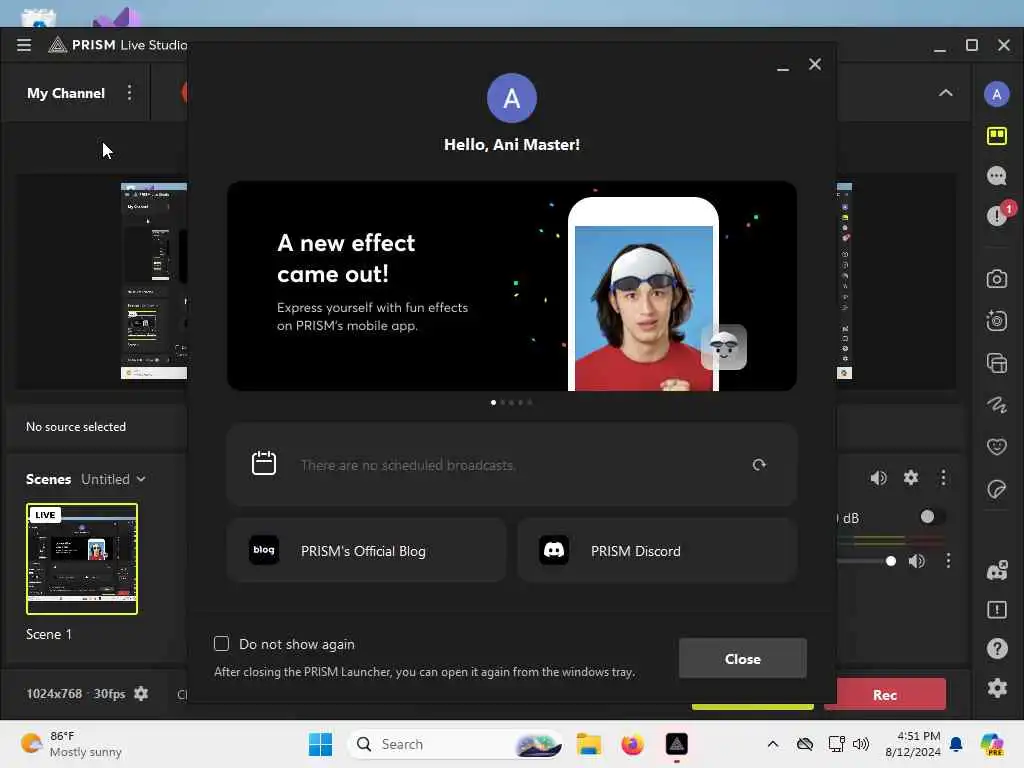Select the drawing pen scribble icon

997,405
